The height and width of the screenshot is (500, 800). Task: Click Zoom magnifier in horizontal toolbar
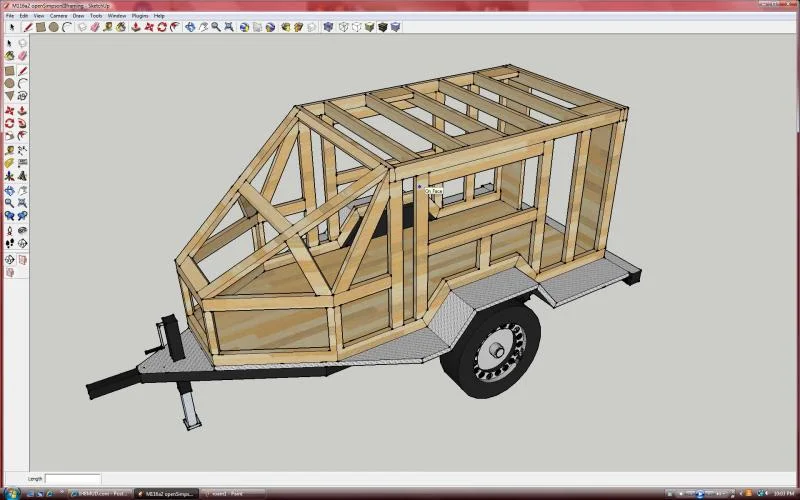click(x=216, y=27)
